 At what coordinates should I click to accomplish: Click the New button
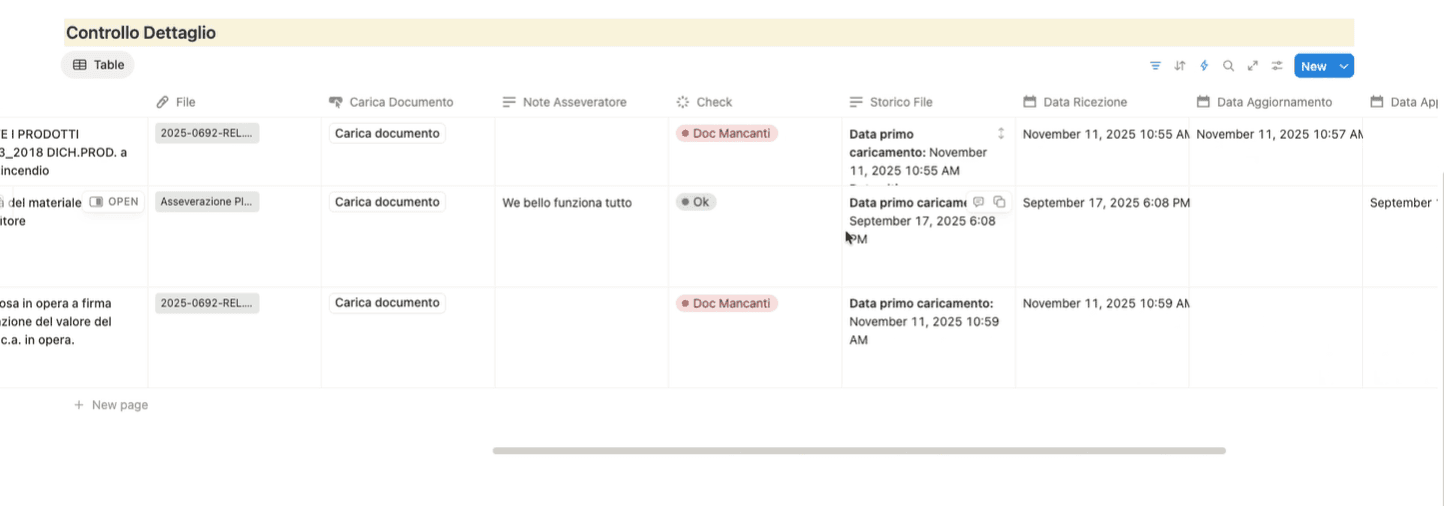pos(1314,66)
